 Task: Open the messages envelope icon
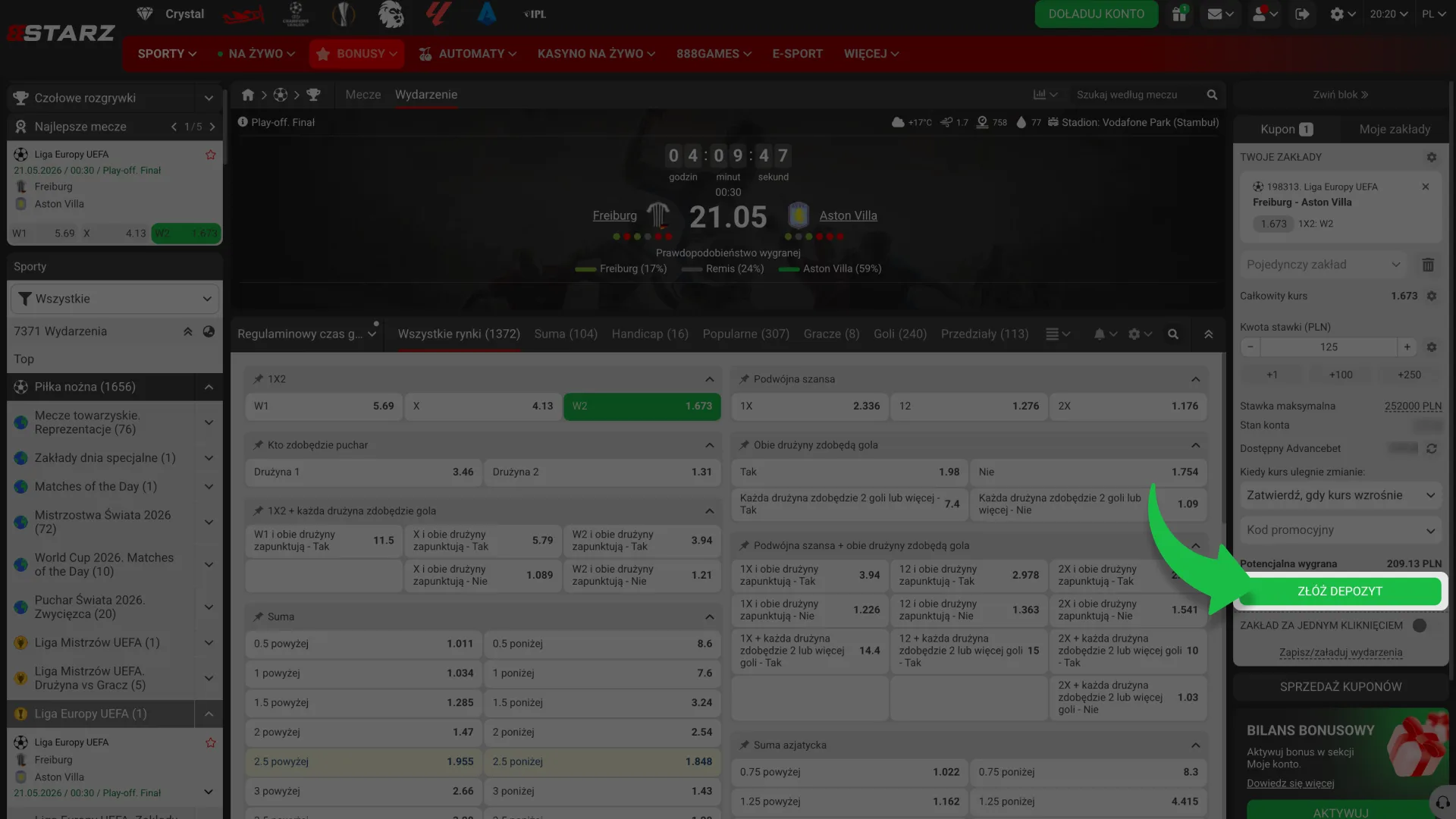[x=1215, y=14]
